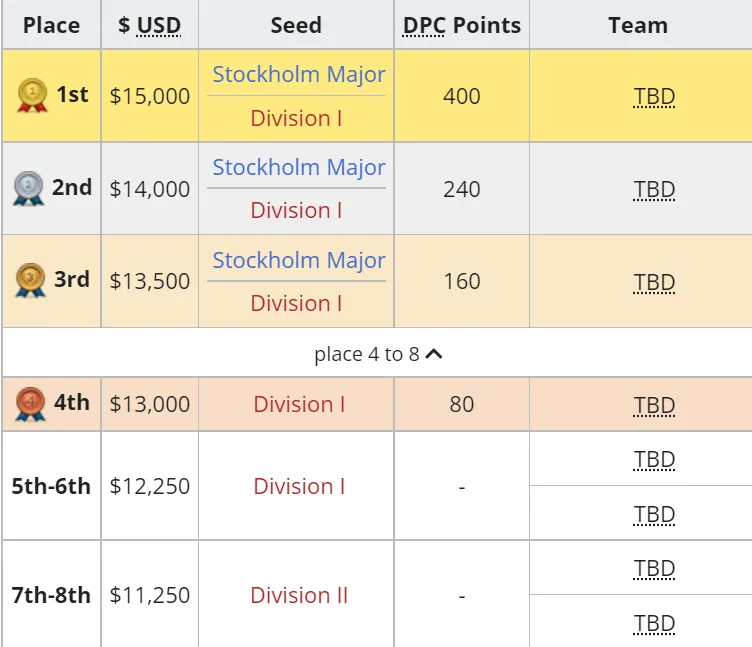The image size is (752, 647).
Task: Click TBD team in 2nd place row
Action: click(654, 189)
